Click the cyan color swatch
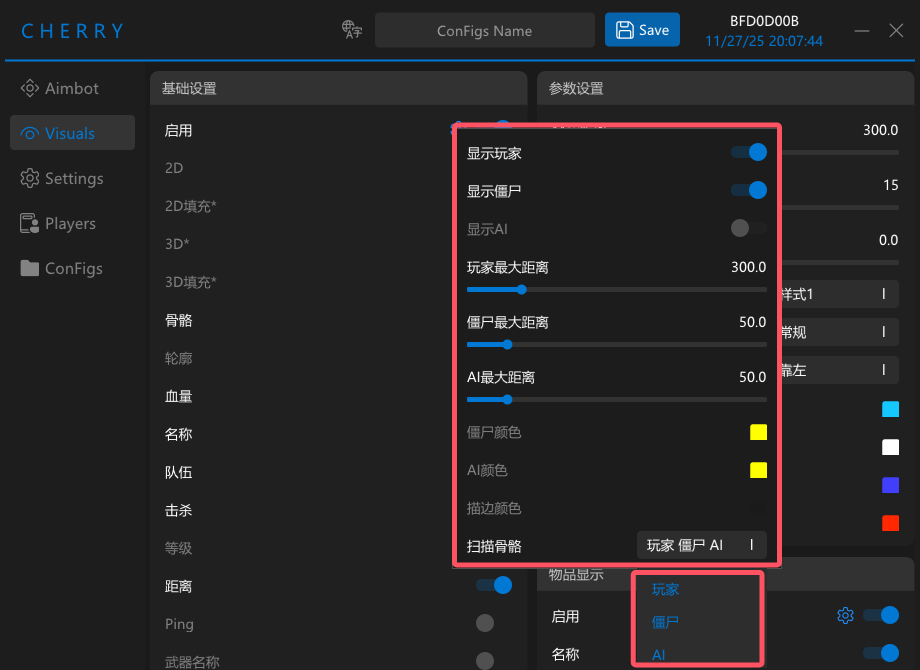 tap(890, 409)
